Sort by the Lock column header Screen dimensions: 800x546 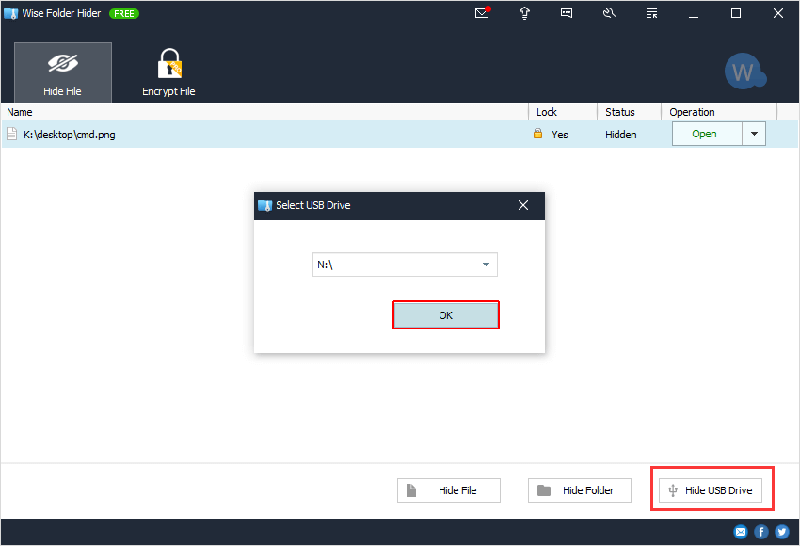pos(563,112)
